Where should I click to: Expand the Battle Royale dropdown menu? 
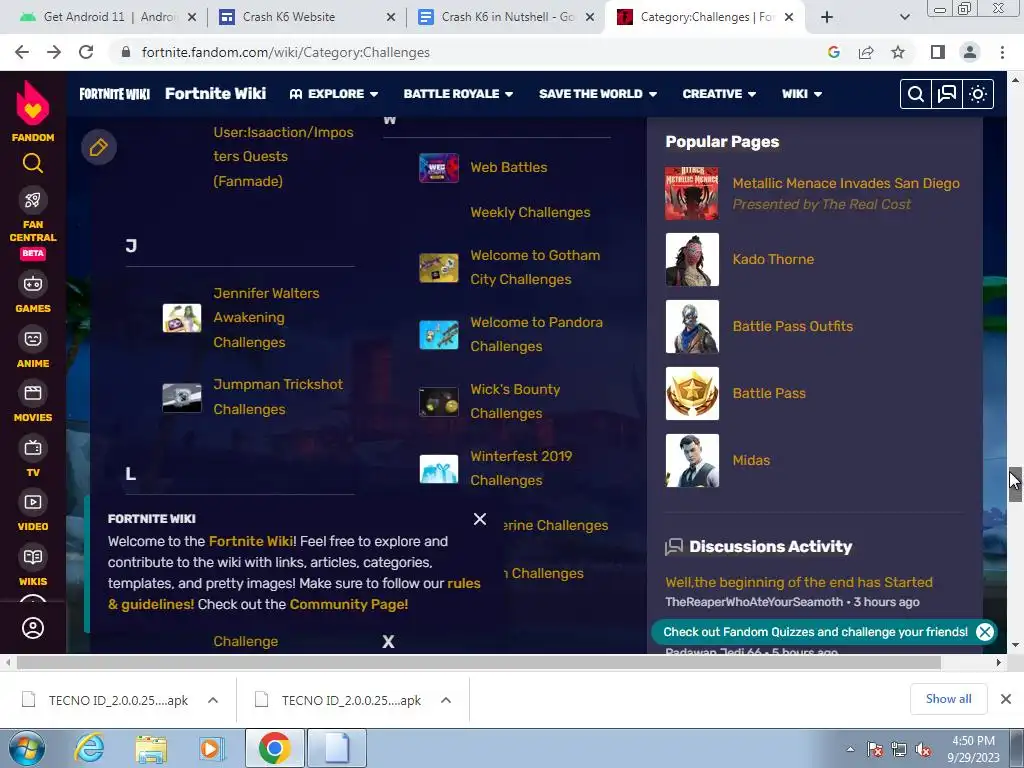pyautogui.click(x=458, y=94)
